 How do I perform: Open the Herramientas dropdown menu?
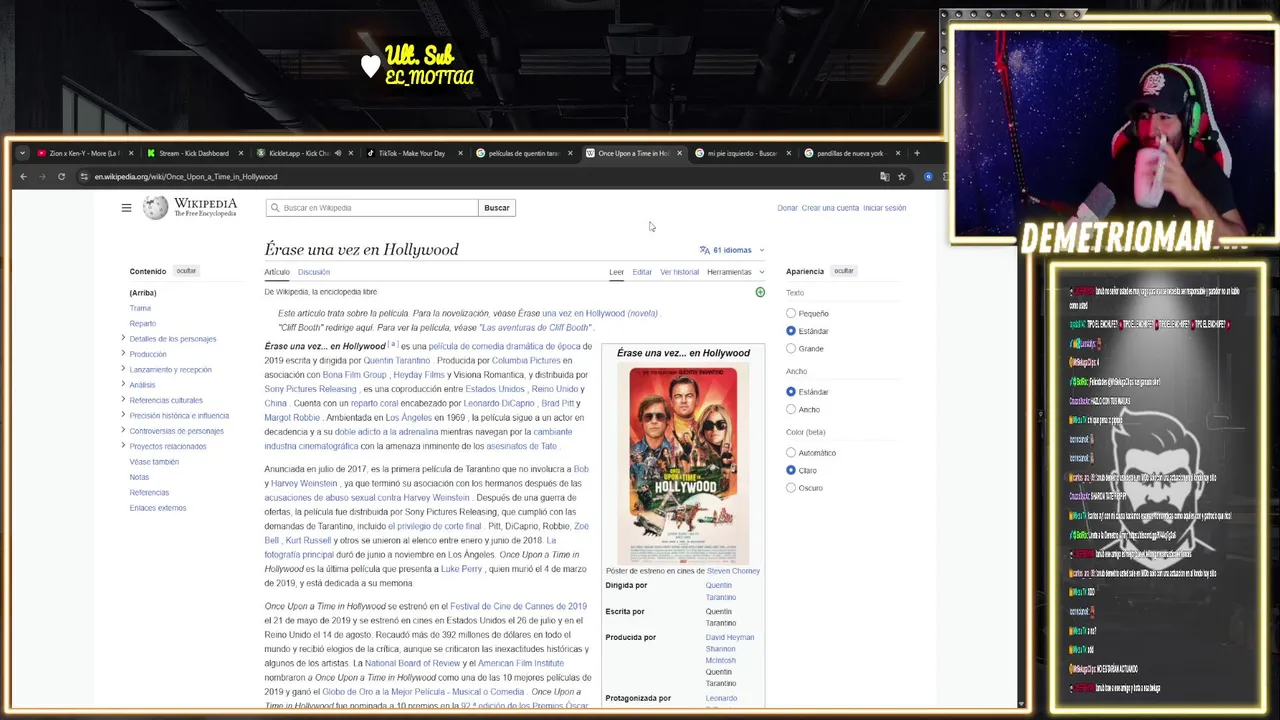735,272
